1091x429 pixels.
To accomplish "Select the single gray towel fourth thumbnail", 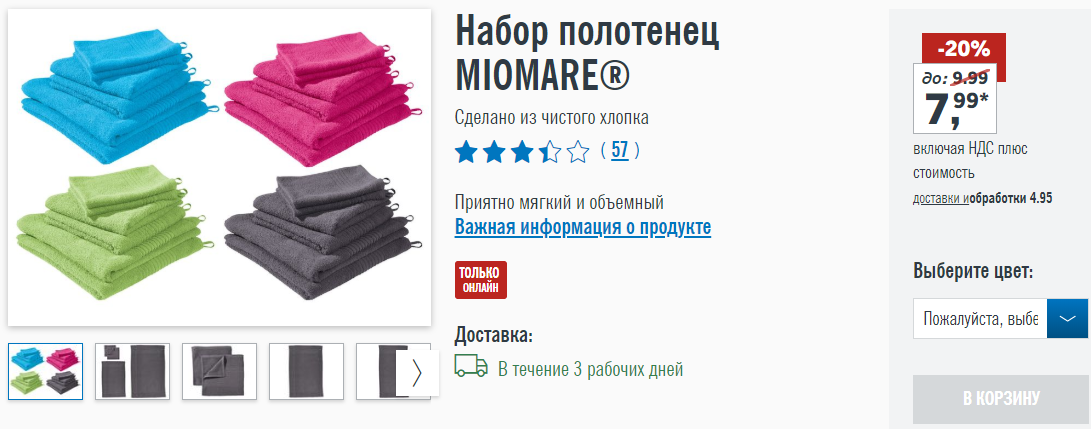I will click(x=306, y=371).
